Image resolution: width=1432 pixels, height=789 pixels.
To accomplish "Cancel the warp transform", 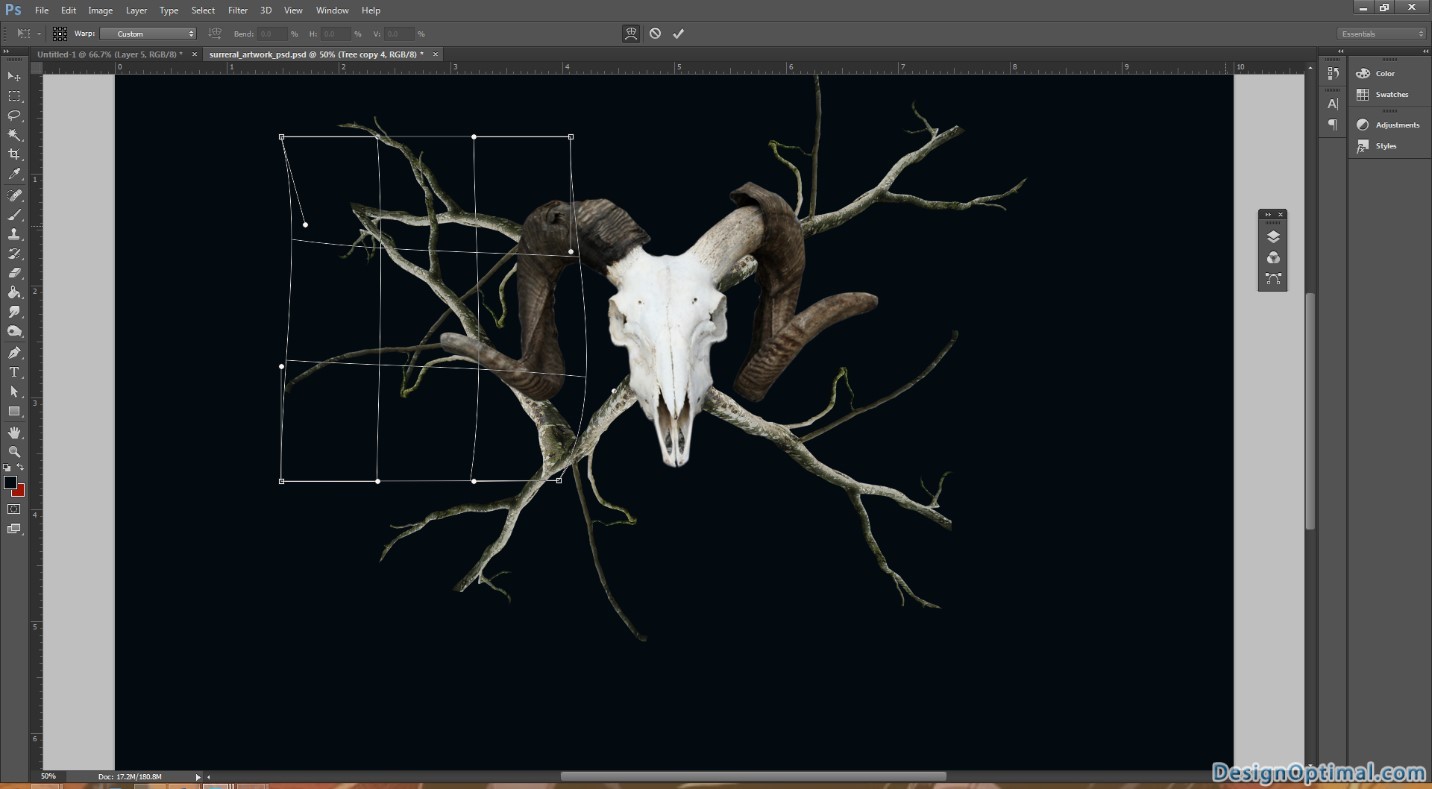I will pyautogui.click(x=655, y=33).
